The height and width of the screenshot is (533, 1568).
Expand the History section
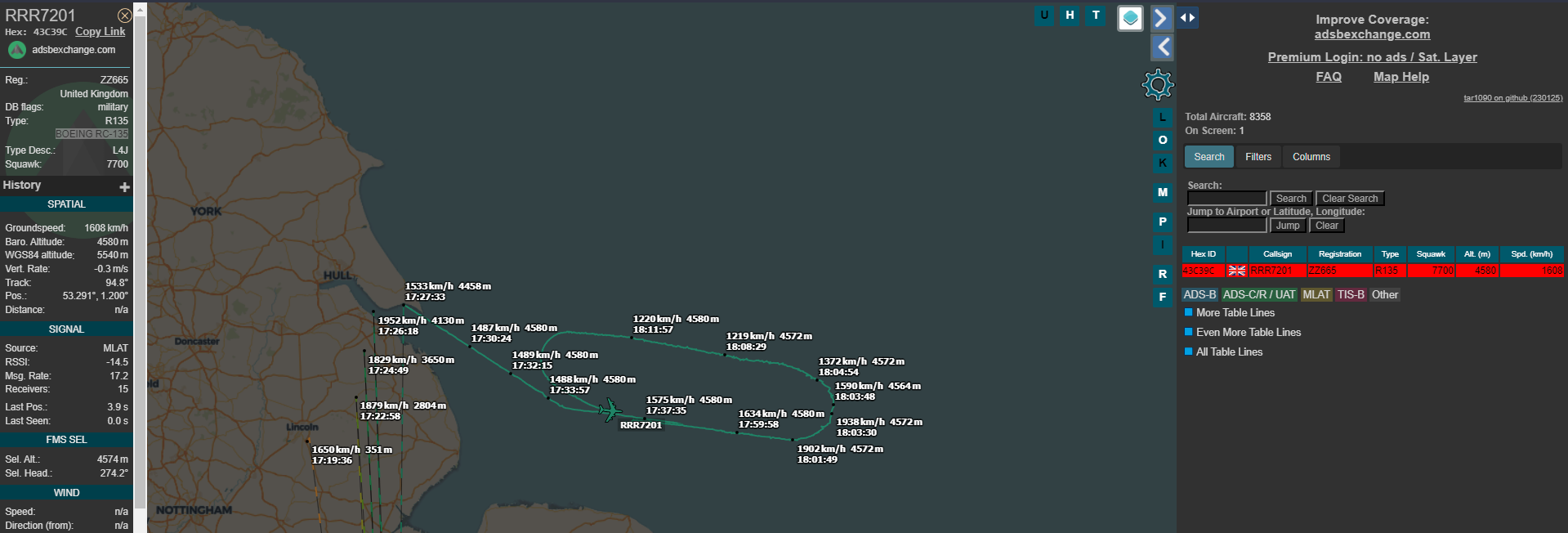(x=124, y=187)
